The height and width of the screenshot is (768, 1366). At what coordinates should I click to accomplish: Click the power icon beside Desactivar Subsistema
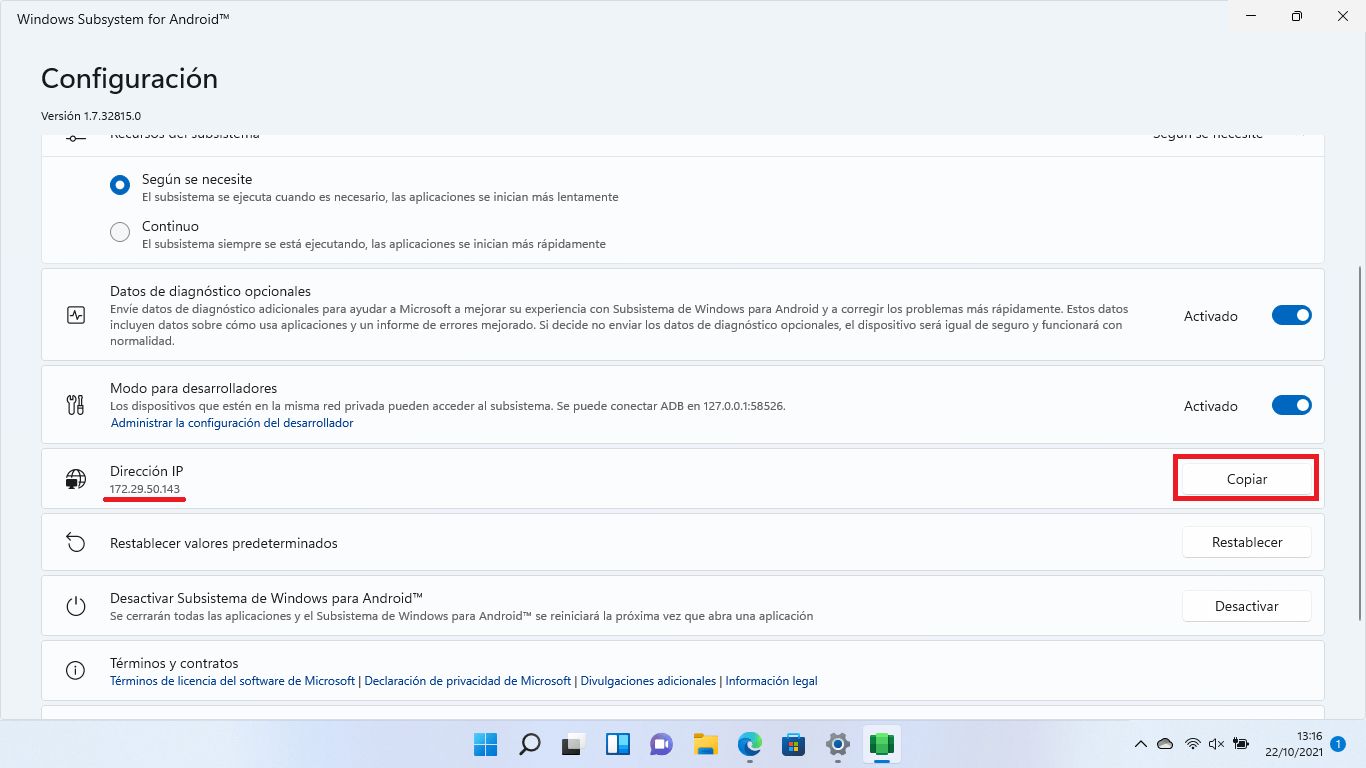(76, 605)
